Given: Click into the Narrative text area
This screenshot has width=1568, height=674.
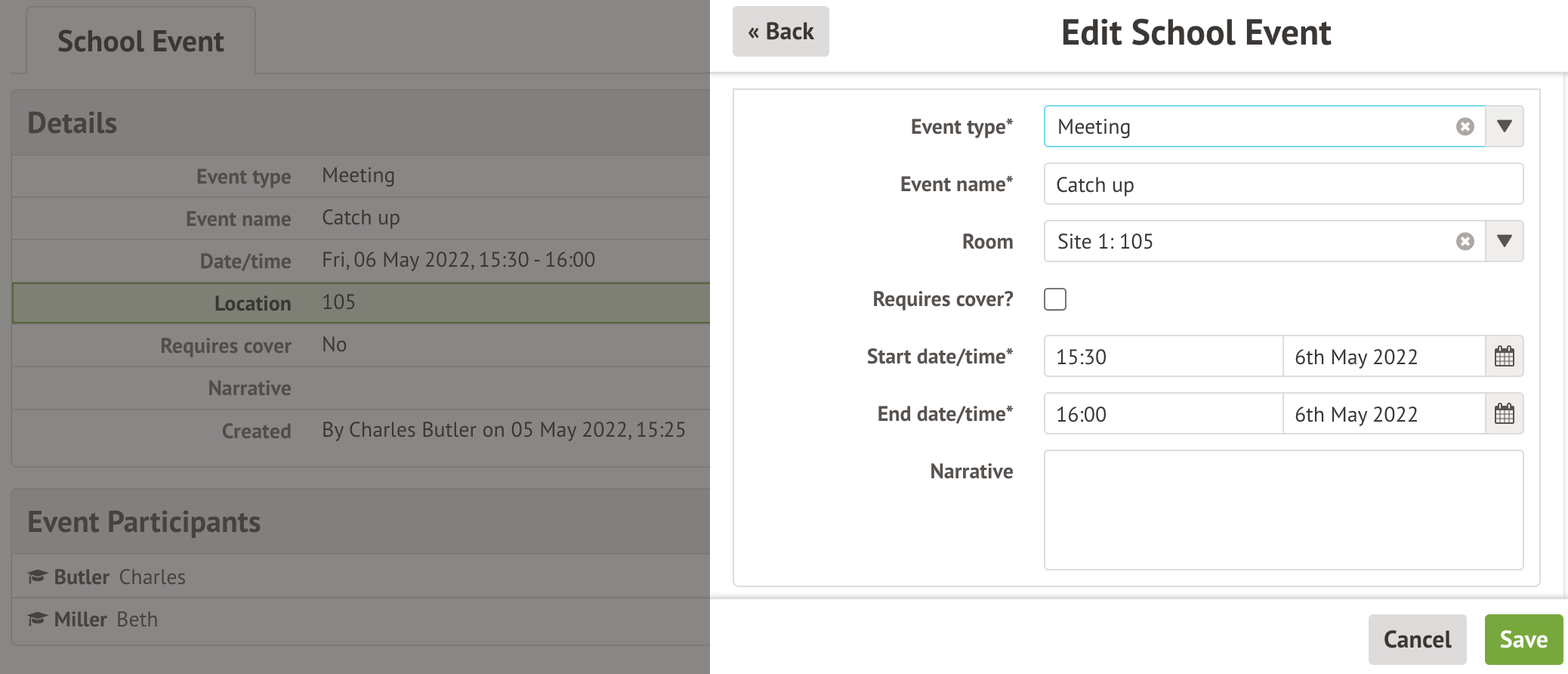Looking at the screenshot, I should (1282, 510).
